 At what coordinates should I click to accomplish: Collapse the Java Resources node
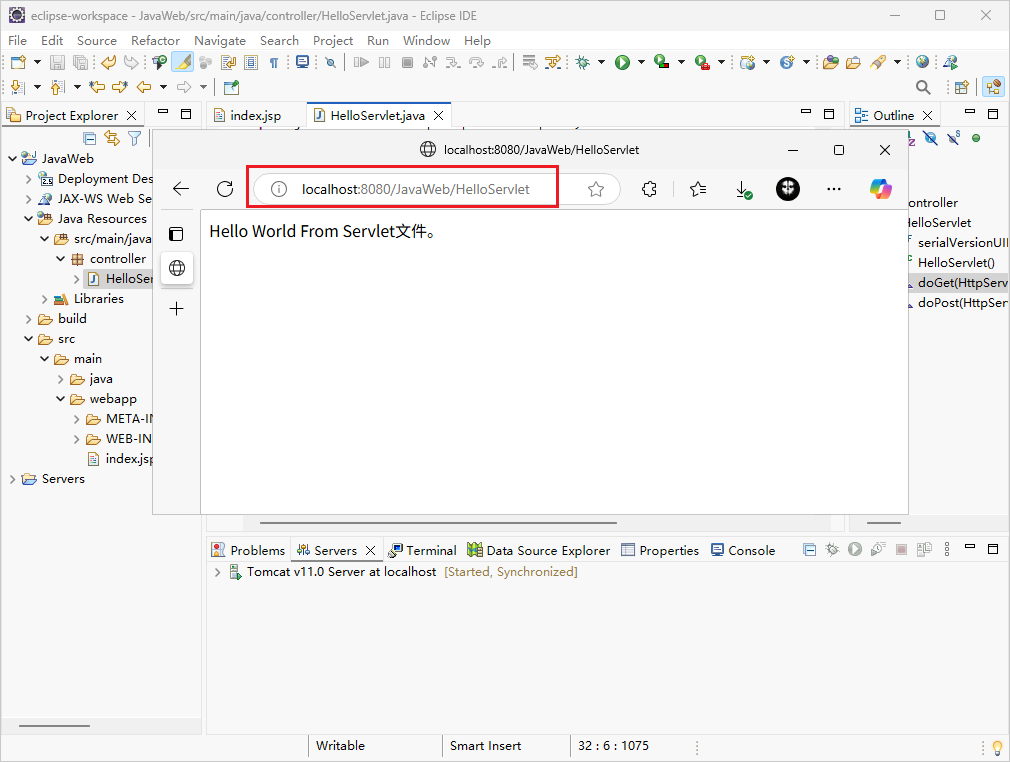pos(28,219)
